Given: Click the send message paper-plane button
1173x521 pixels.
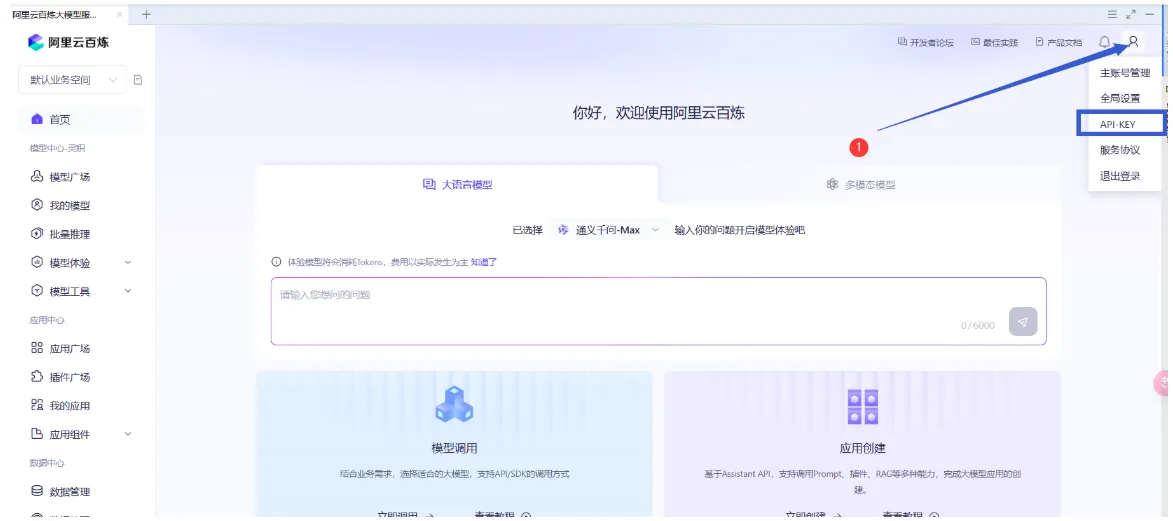Looking at the screenshot, I should click(1023, 321).
